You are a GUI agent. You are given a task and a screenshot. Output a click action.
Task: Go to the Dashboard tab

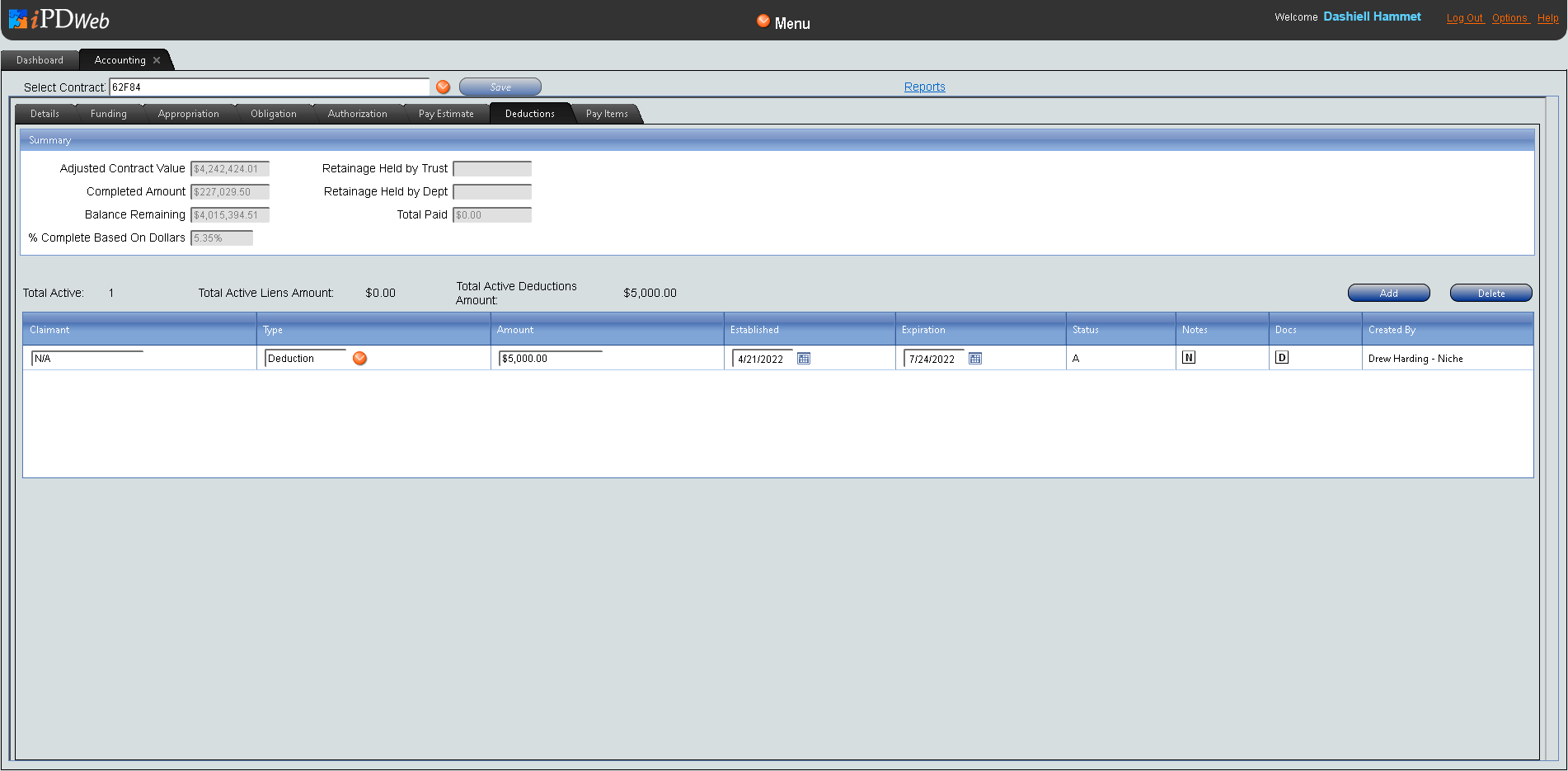[40, 60]
